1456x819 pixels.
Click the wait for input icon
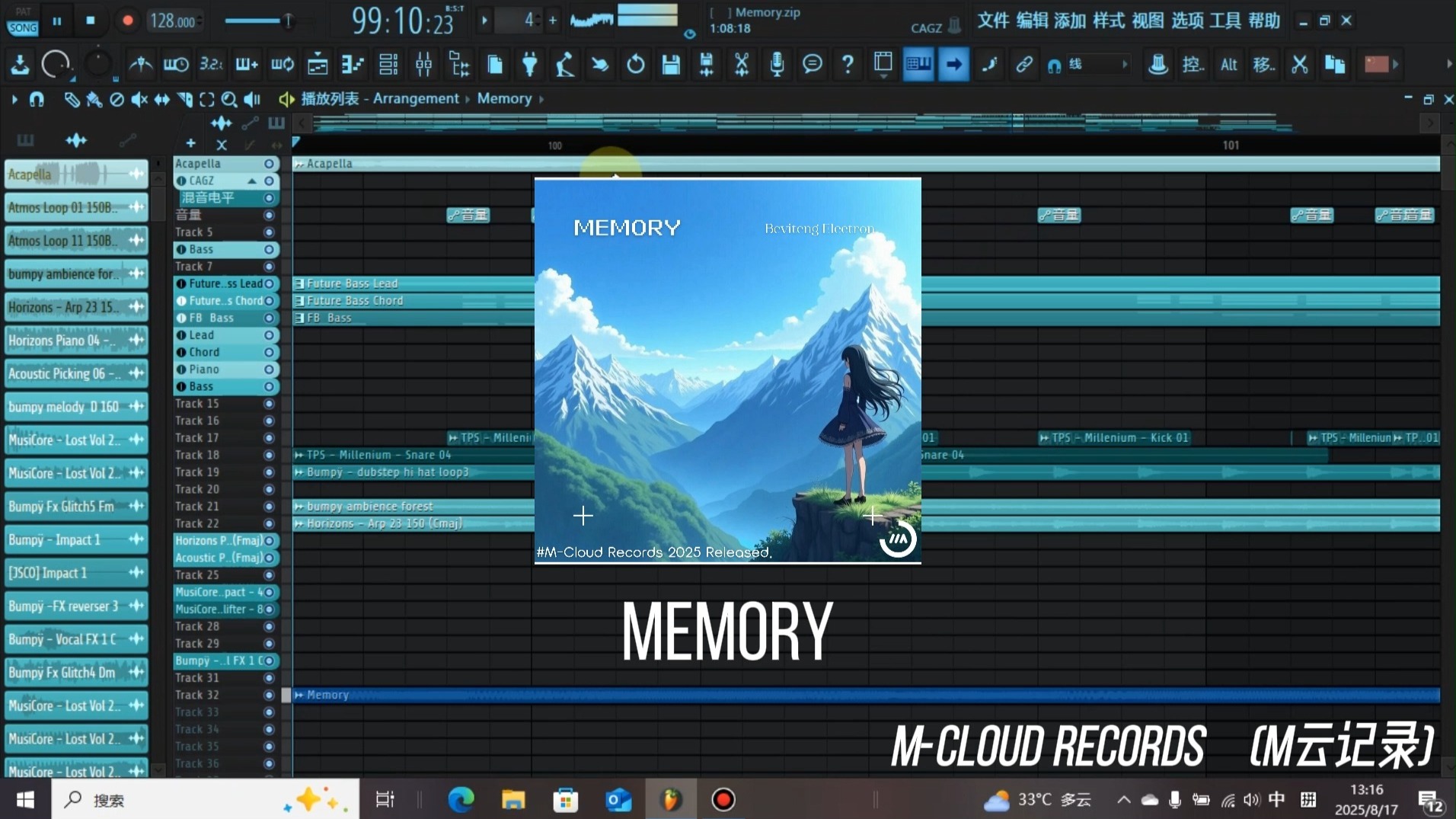[176, 65]
